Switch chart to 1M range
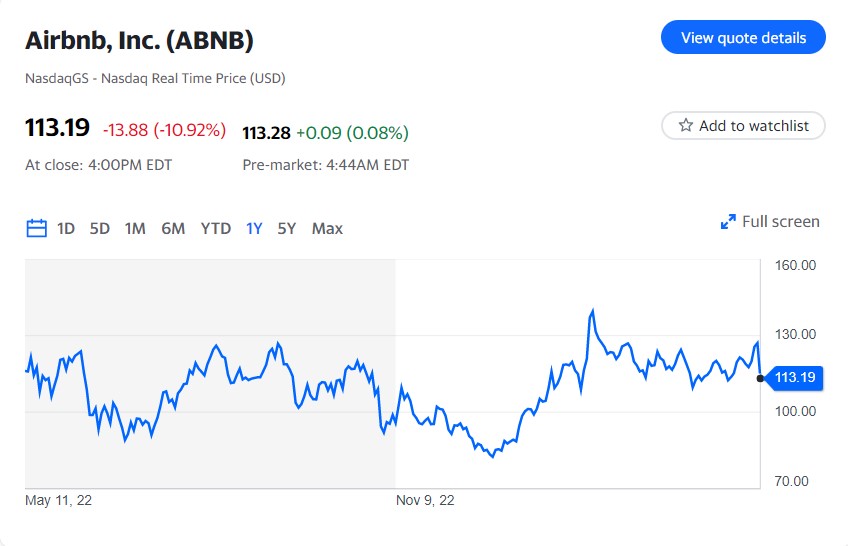Image resolution: width=848 pixels, height=546 pixels. click(x=135, y=229)
